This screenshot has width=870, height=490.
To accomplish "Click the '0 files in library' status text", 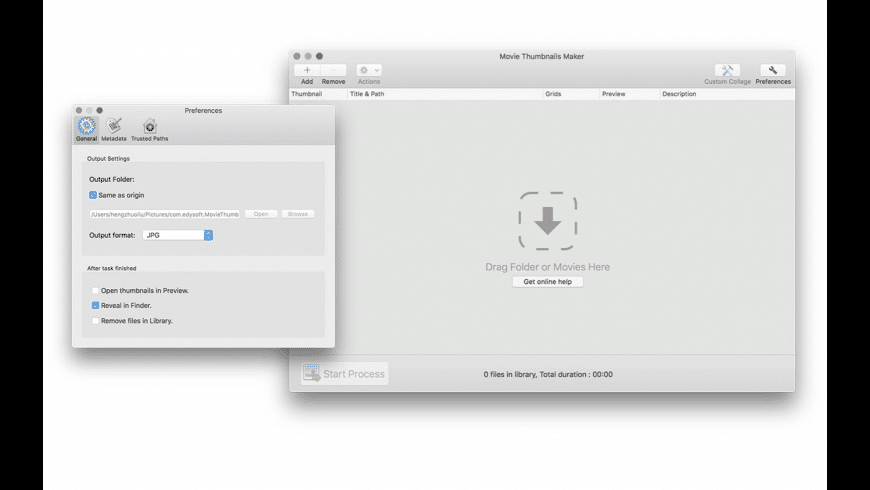I will pos(548,375).
